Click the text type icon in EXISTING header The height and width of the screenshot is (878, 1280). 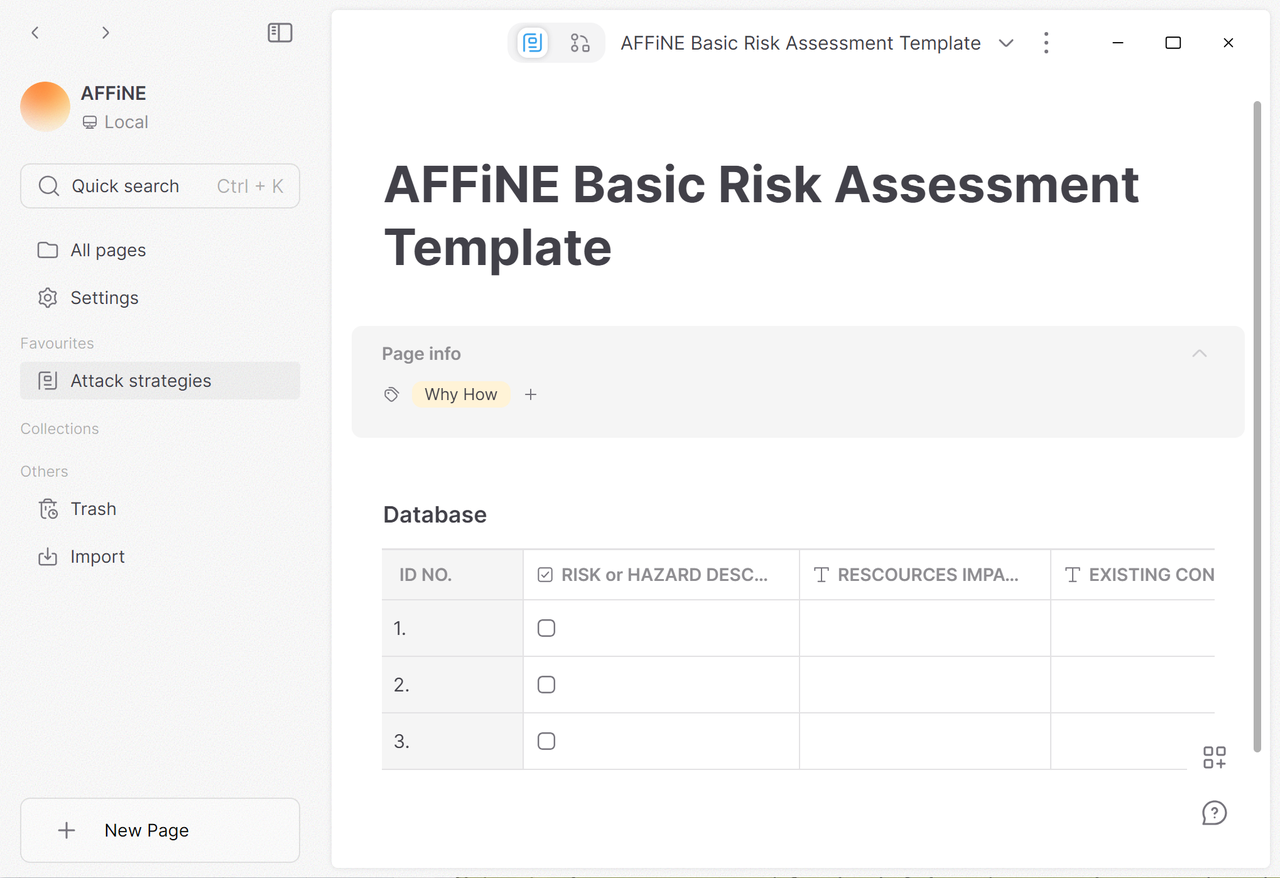[x=1072, y=575]
